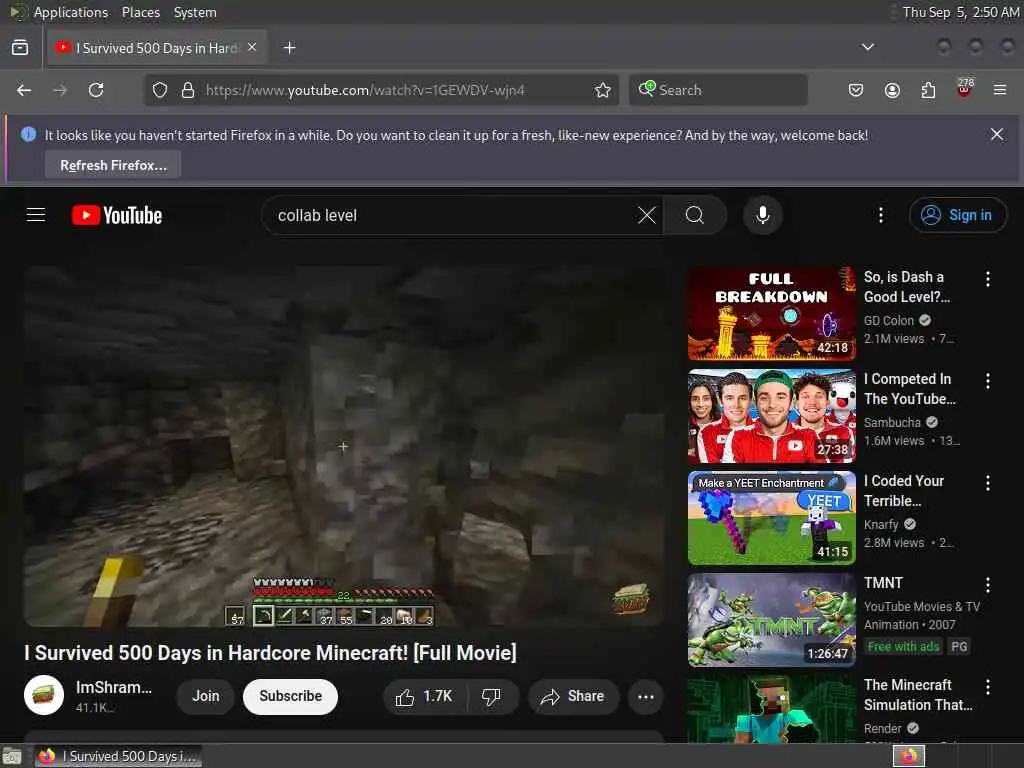This screenshot has height=768, width=1024.
Task: Focus the Firefox Search box
Action: tap(718, 90)
